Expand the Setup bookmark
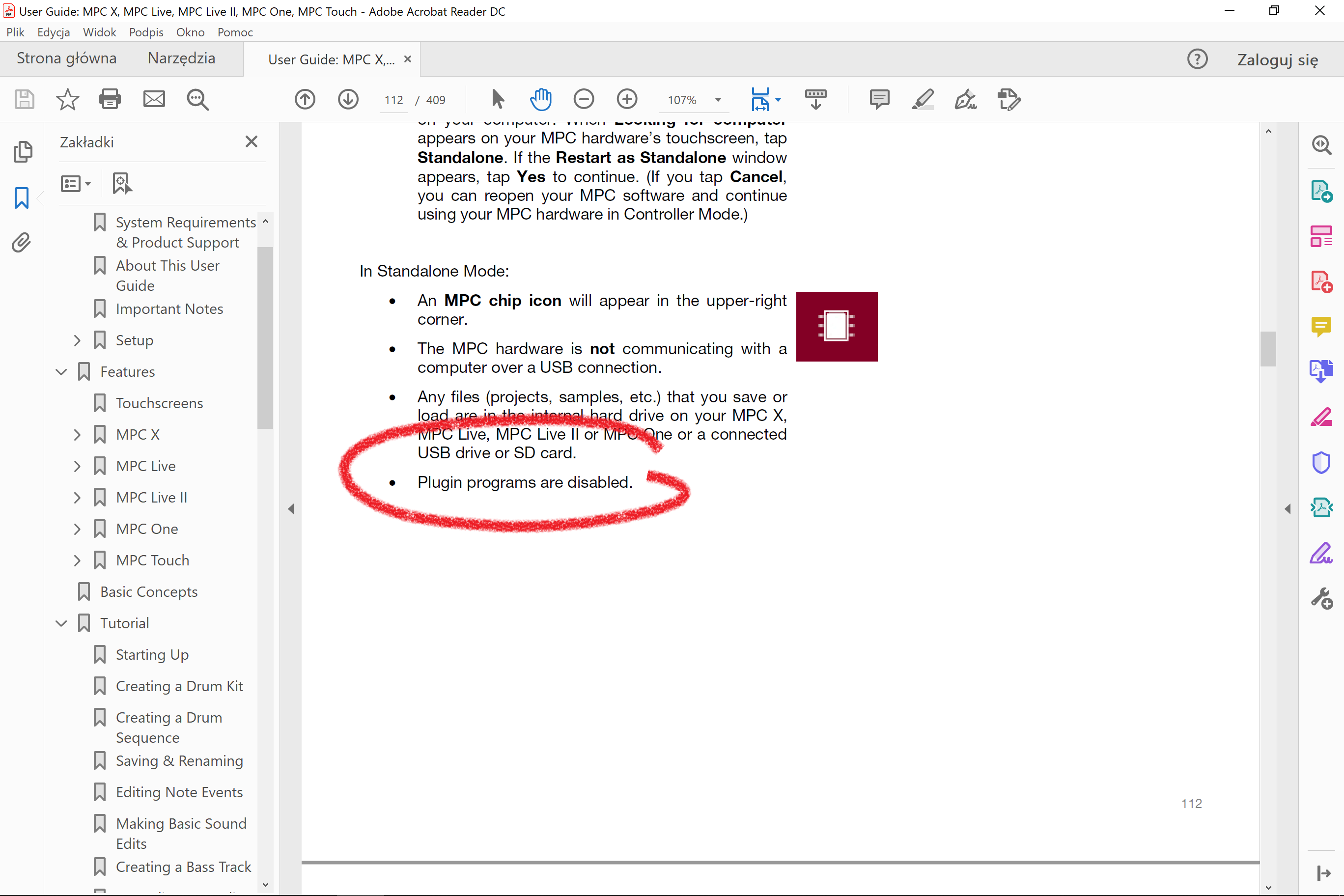1344x896 pixels. point(77,340)
